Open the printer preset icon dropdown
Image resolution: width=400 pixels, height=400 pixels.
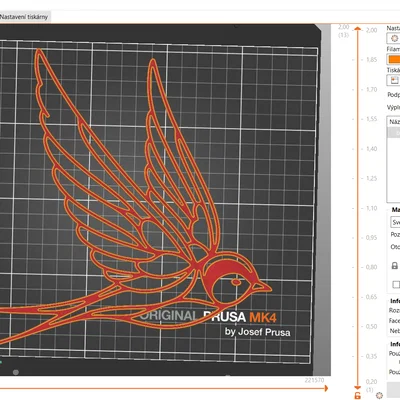(x=394, y=80)
